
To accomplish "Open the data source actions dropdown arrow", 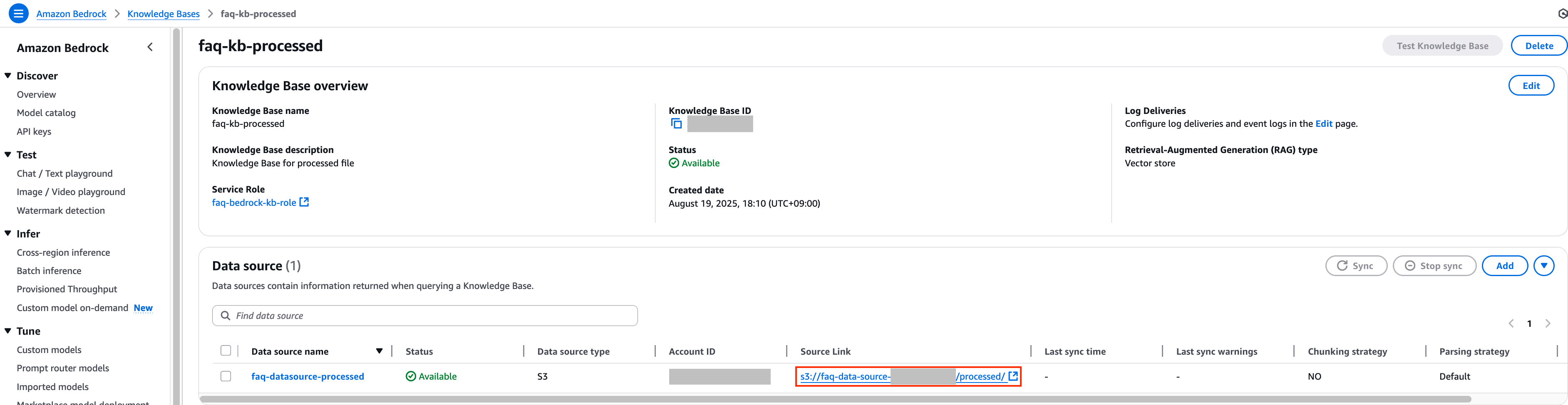I will tap(1543, 266).
